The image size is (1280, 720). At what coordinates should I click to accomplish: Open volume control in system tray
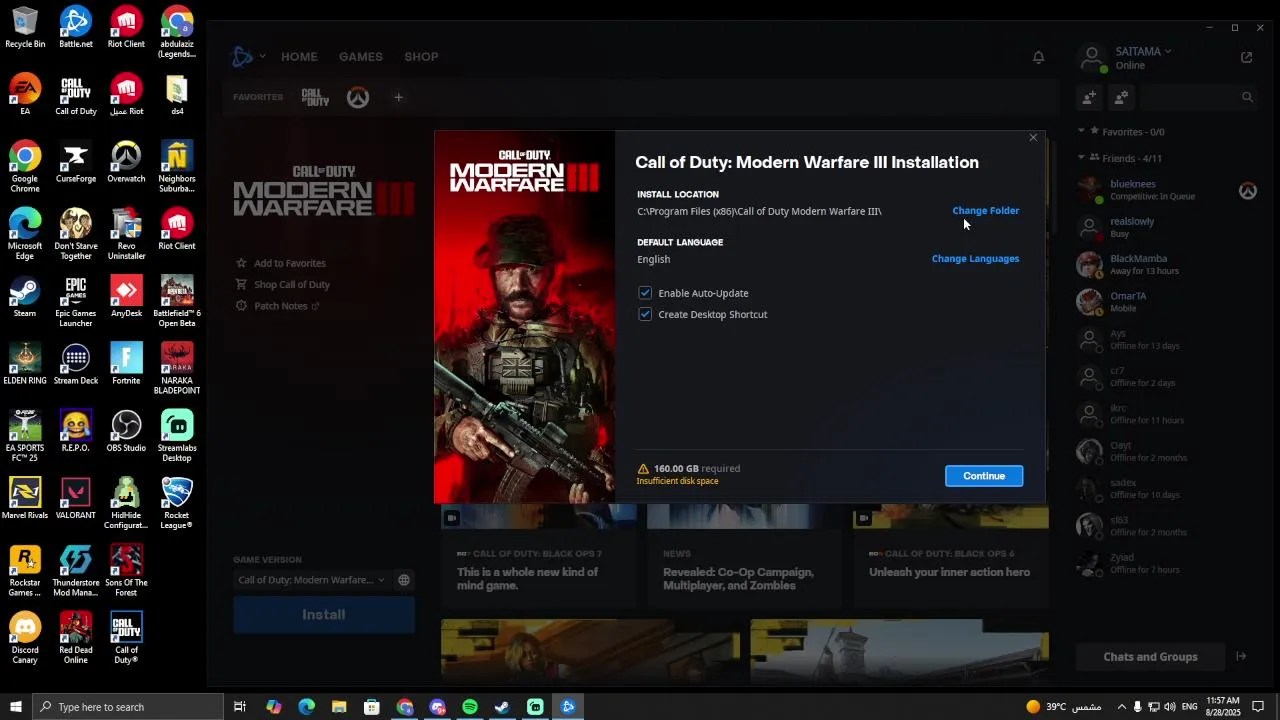pyautogui.click(x=1170, y=707)
